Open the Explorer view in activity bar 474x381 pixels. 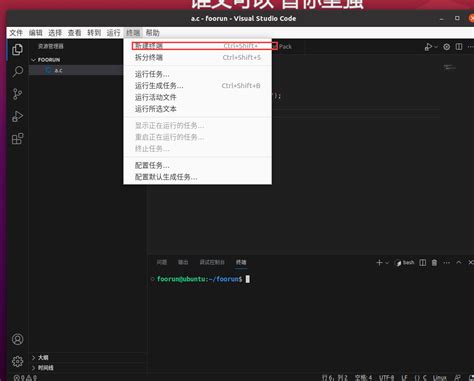click(17, 49)
